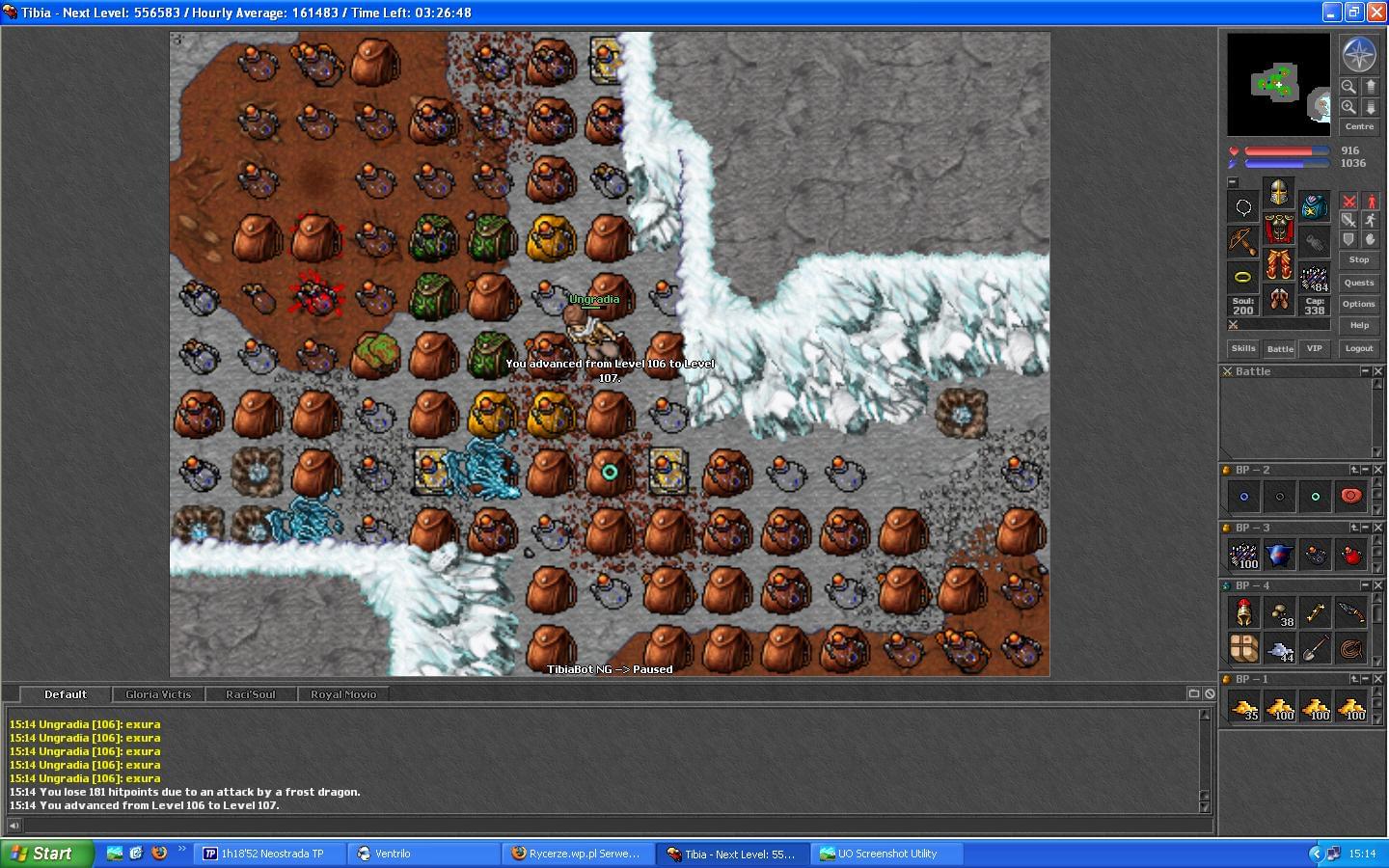
Task: Go up one level in BP – 3
Action: tap(1354, 528)
